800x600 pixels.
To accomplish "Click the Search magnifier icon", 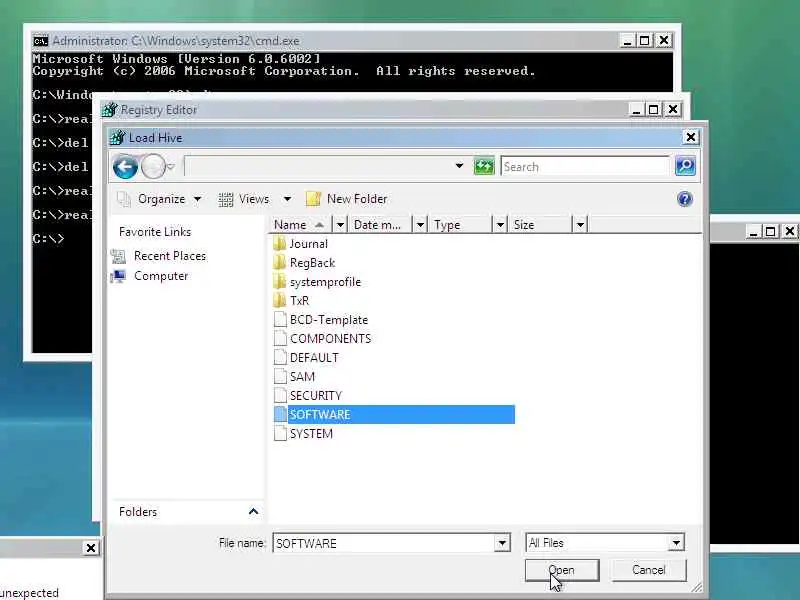I will [x=685, y=166].
